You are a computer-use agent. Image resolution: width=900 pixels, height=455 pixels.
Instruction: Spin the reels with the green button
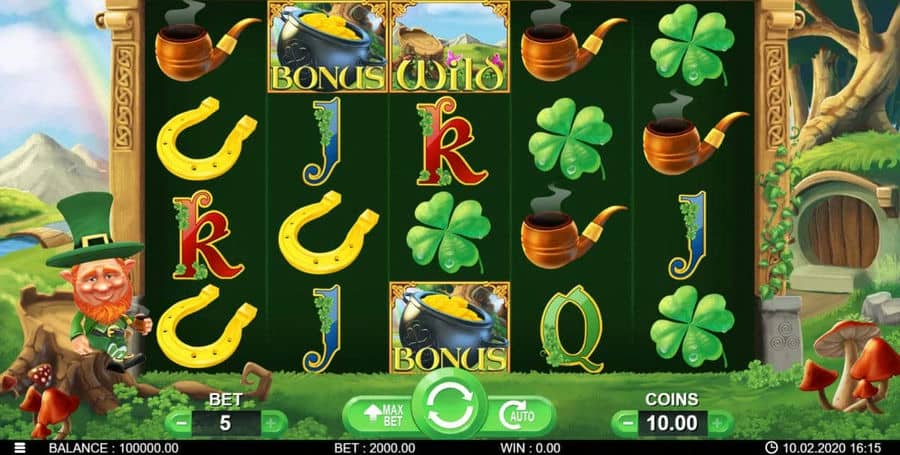tap(449, 405)
